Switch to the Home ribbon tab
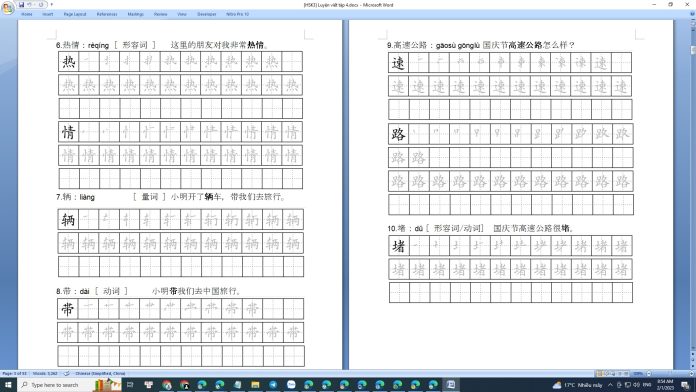 (x=27, y=14)
